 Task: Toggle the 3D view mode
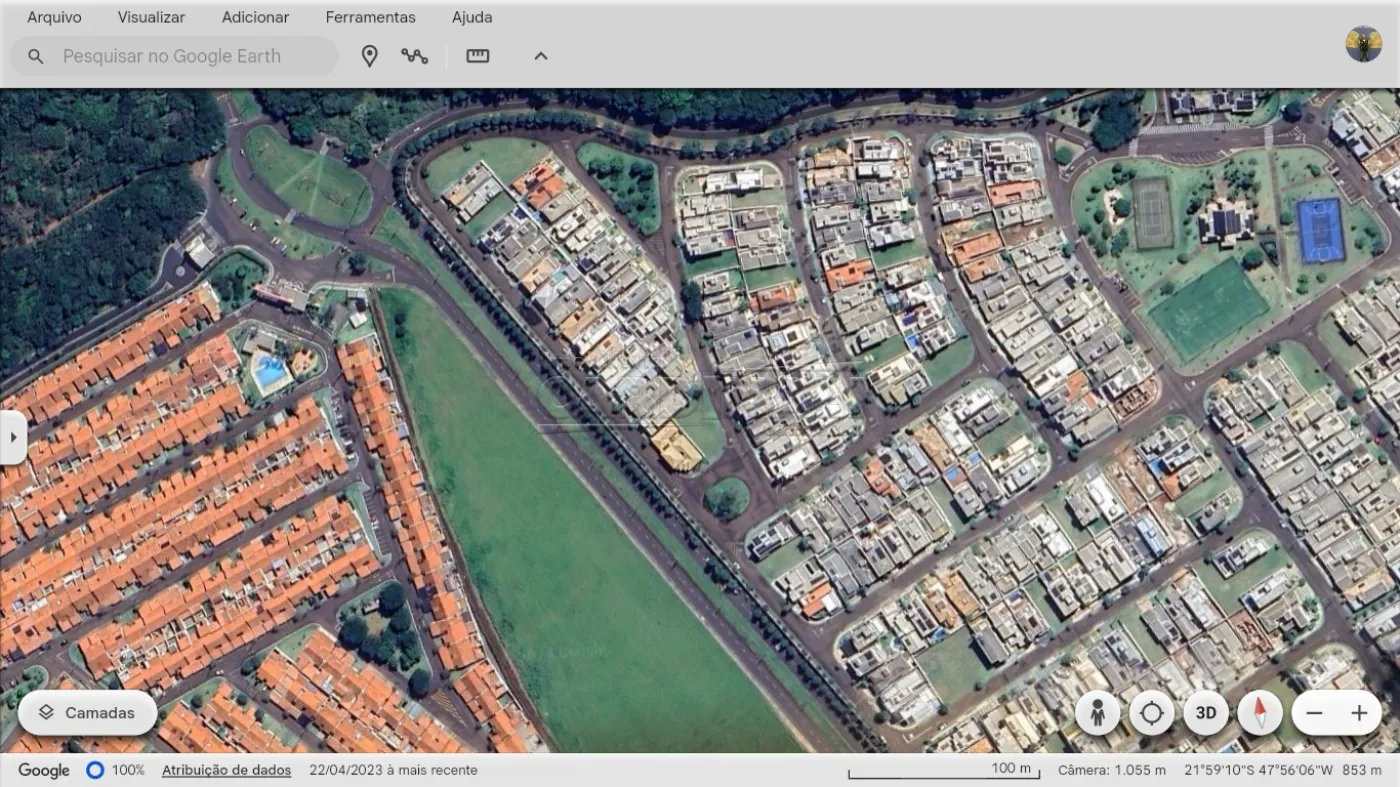1206,713
